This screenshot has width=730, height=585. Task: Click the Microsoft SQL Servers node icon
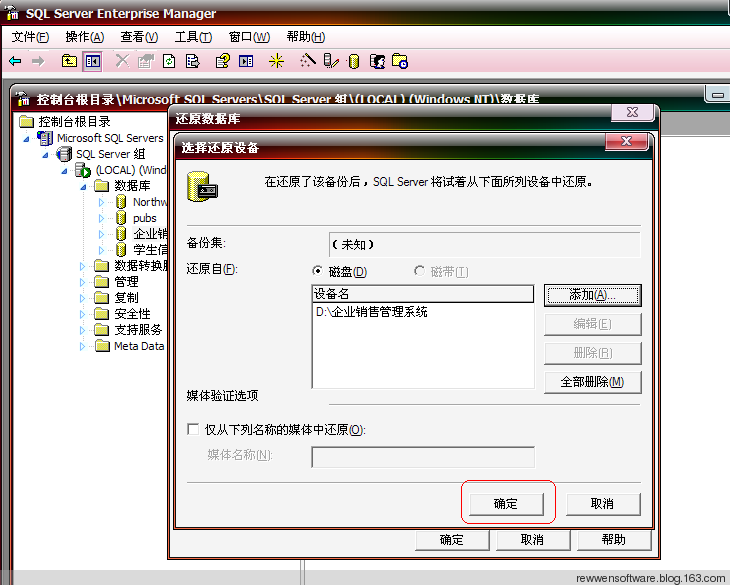(45, 138)
